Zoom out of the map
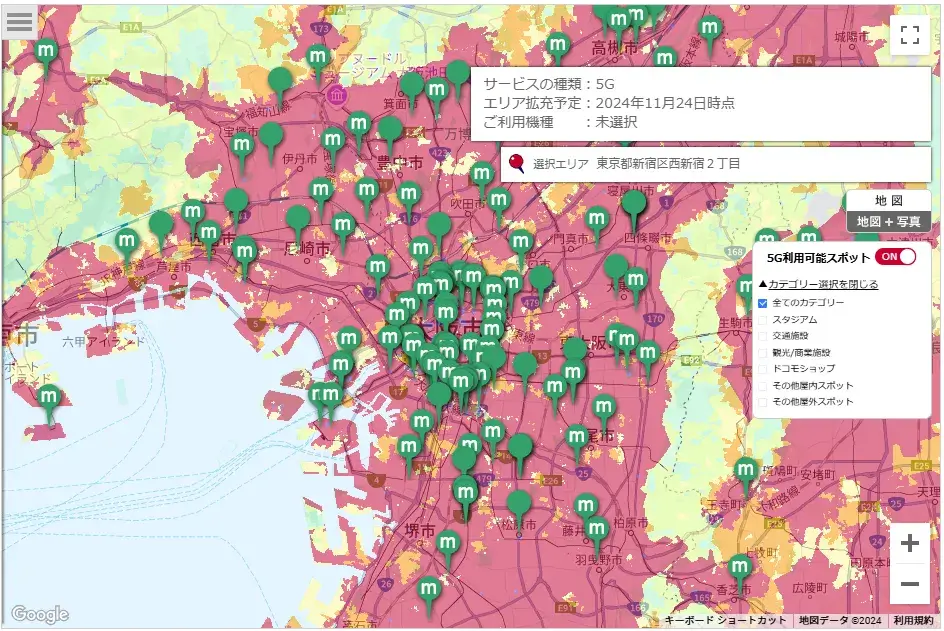This screenshot has height=631, width=944. (909, 584)
